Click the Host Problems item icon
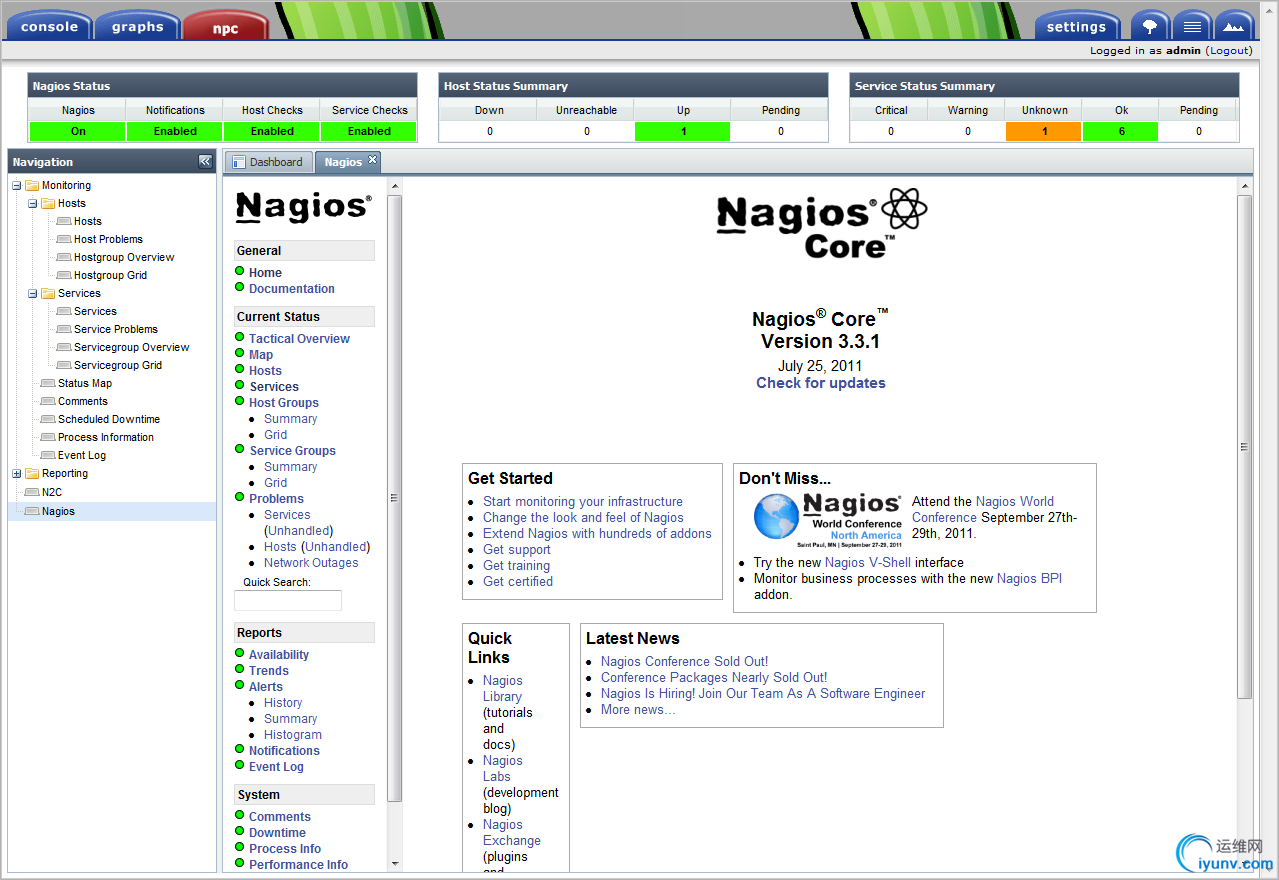 [x=64, y=239]
